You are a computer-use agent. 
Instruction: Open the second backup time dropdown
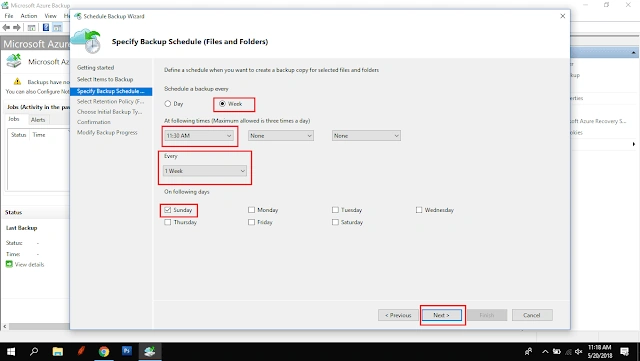(281, 136)
